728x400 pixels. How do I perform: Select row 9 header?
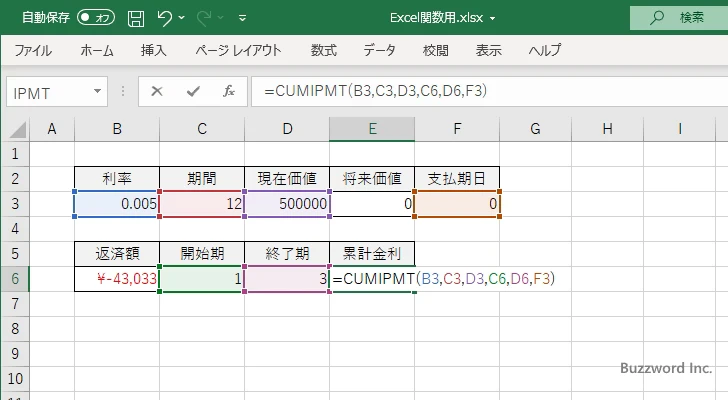coord(15,354)
